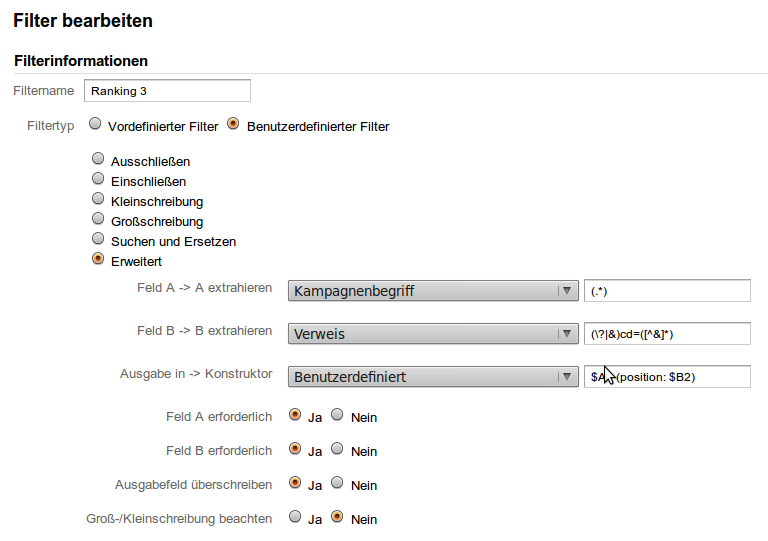Choose the Ausschließen filter option
The image size is (768, 541).
point(98,159)
